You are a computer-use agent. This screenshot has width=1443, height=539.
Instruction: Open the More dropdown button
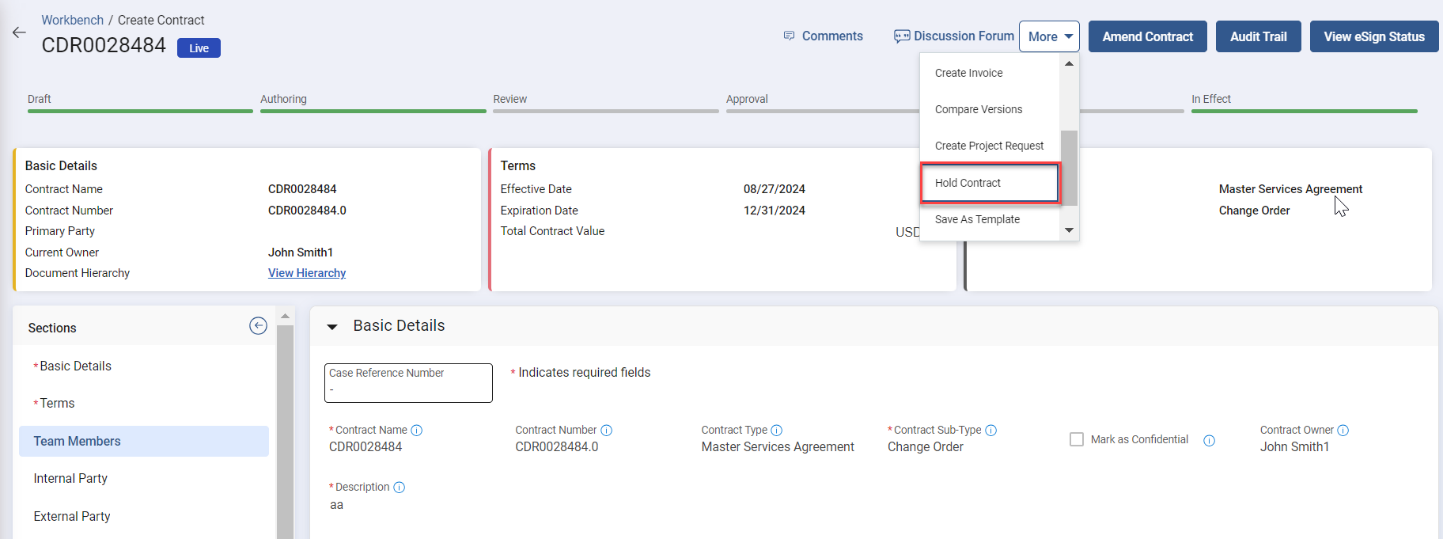(x=1049, y=36)
